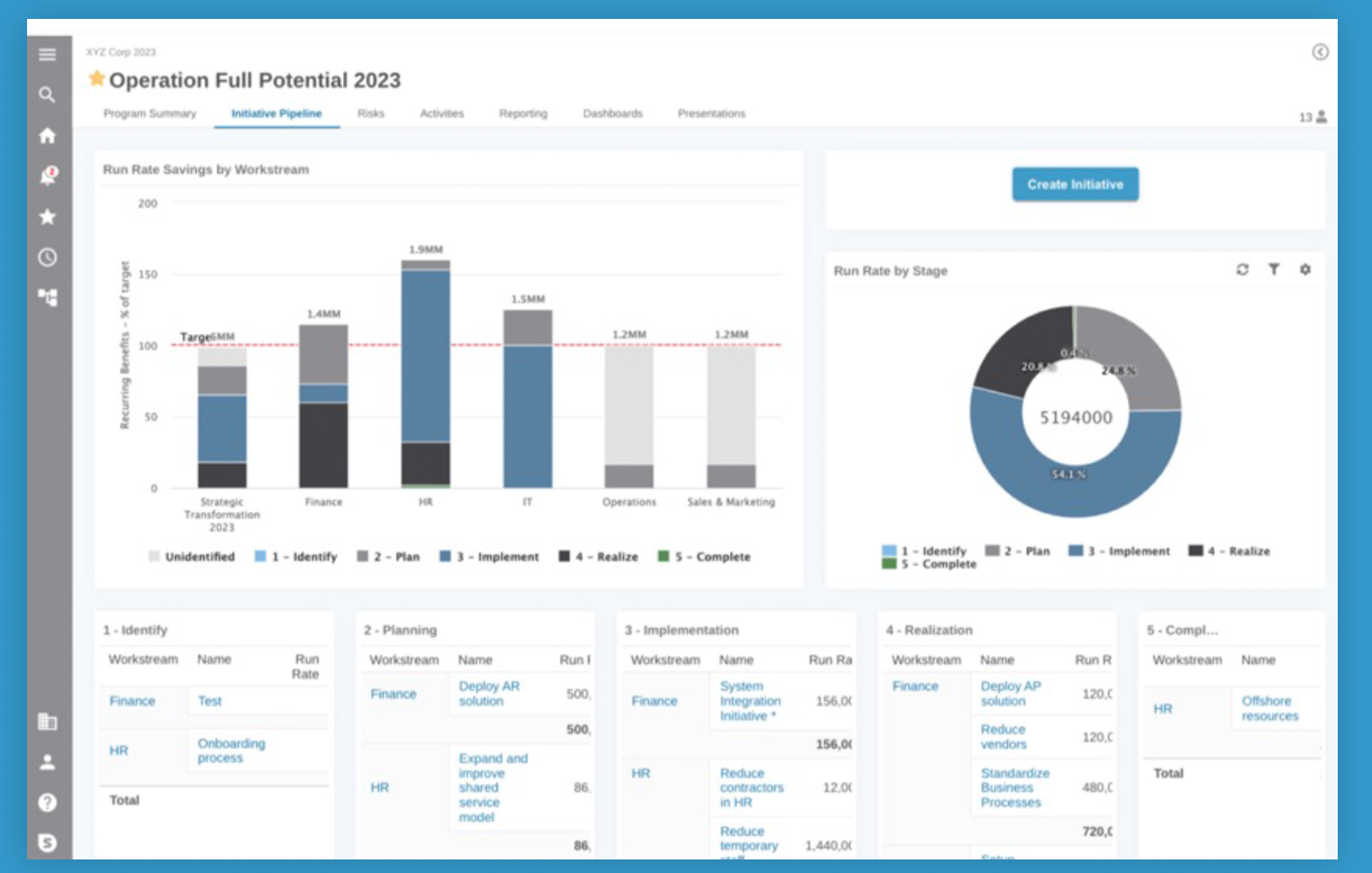This screenshot has height=873, width=1372.
Task: Open notifications bell with red badge
Action: click(x=48, y=176)
